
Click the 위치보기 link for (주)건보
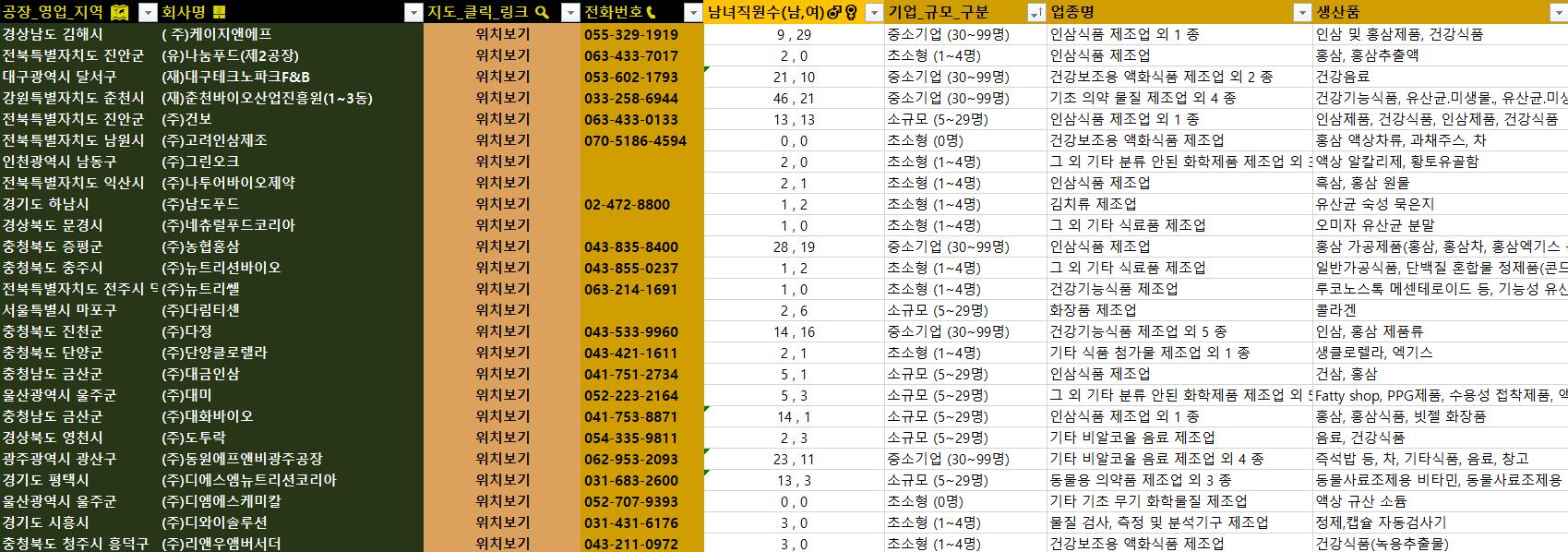pos(502,119)
